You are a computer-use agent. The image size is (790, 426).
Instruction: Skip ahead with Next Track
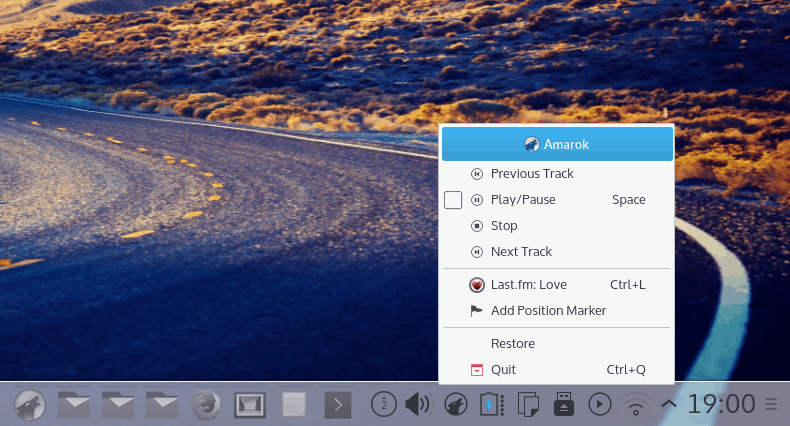pos(557,252)
